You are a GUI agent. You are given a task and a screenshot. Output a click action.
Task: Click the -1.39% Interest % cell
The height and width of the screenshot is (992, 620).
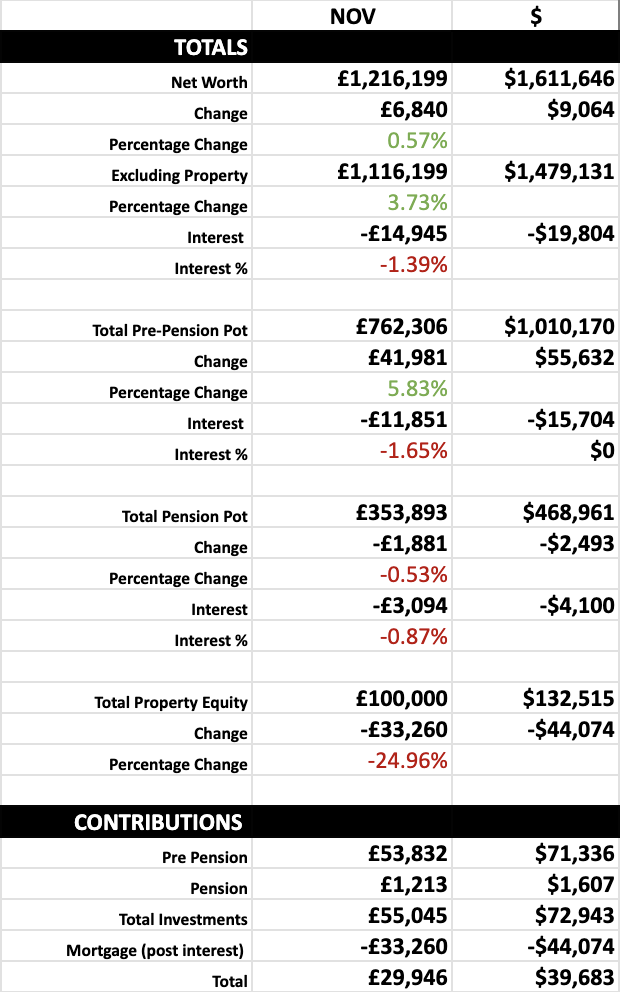413,265
